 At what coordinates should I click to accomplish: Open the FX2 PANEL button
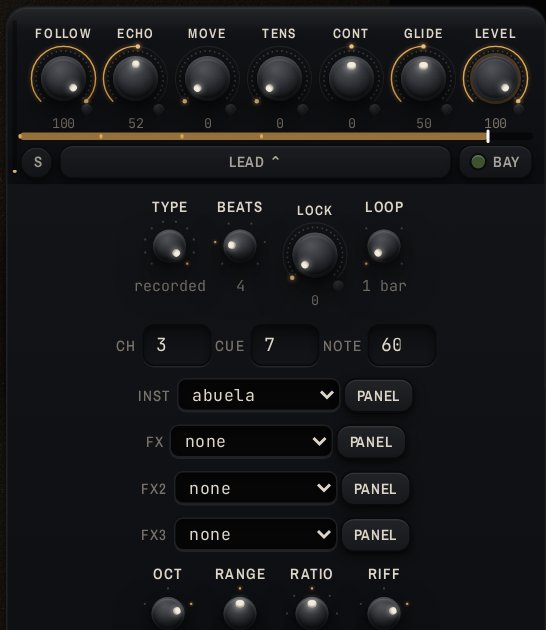coord(375,489)
